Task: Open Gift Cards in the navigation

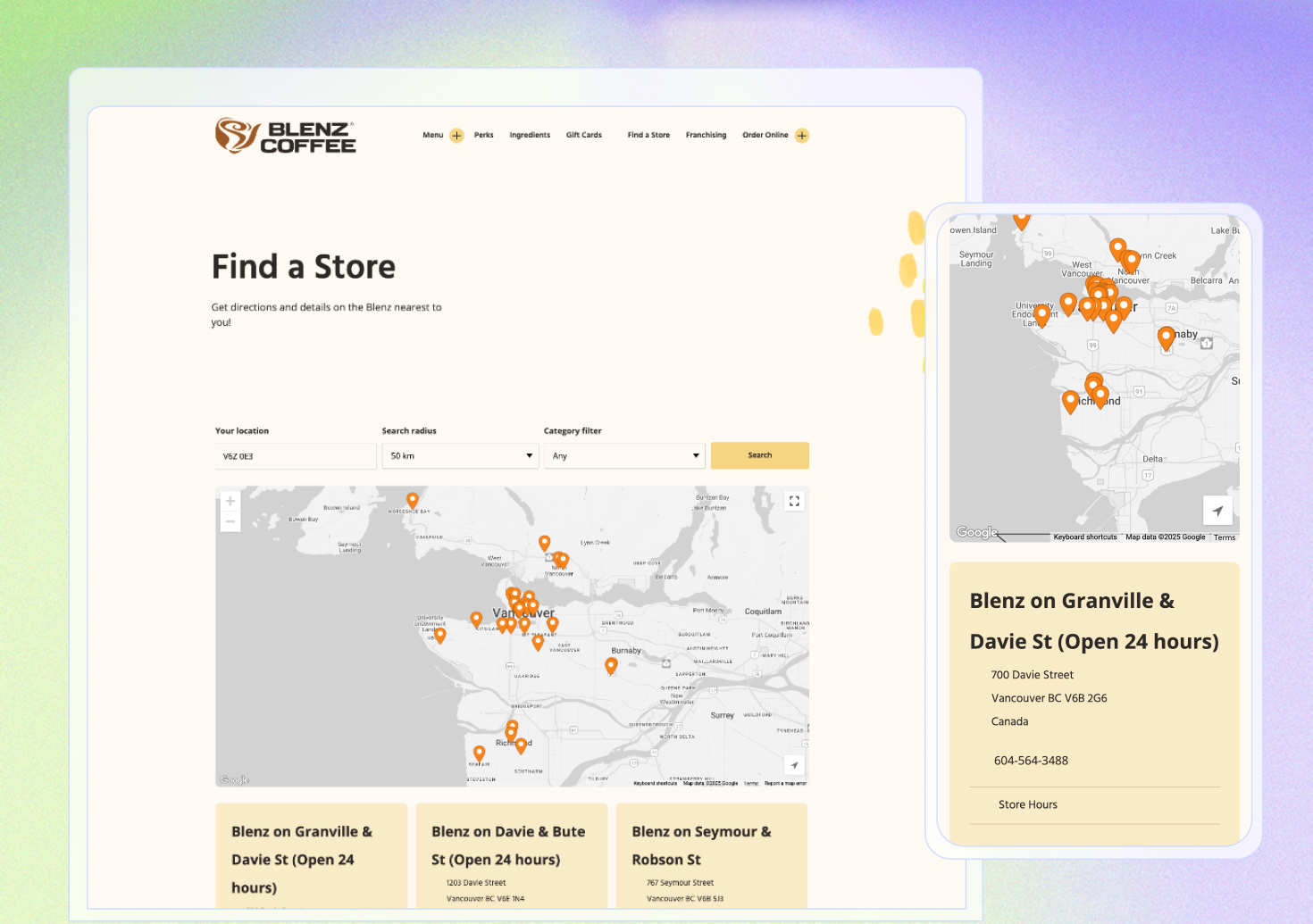Action: 584,135
